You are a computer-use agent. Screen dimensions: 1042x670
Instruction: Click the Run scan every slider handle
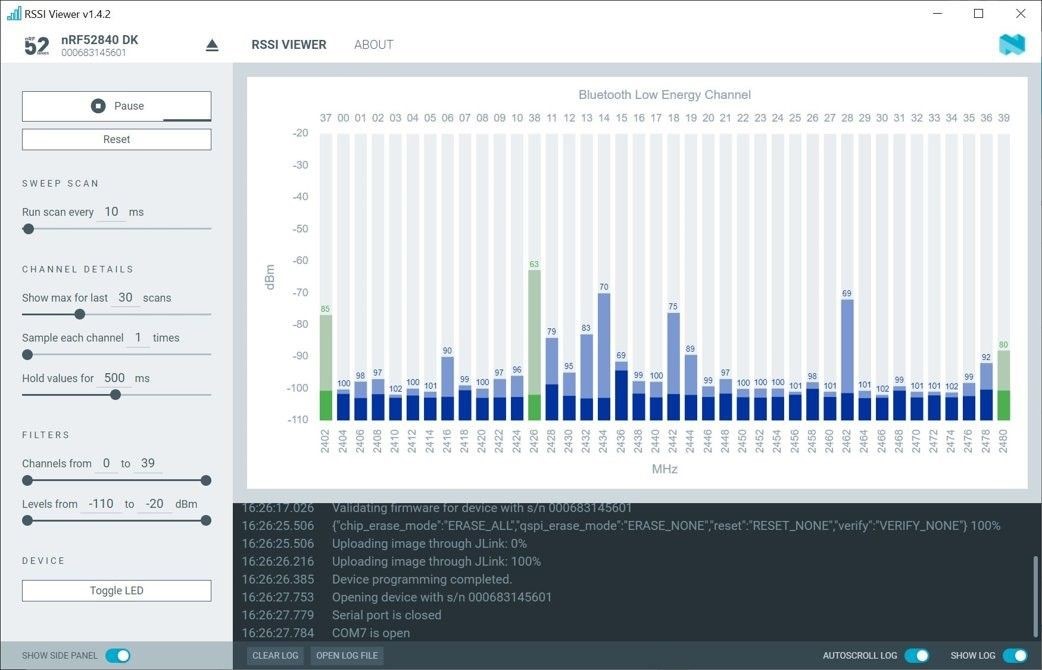[27, 228]
